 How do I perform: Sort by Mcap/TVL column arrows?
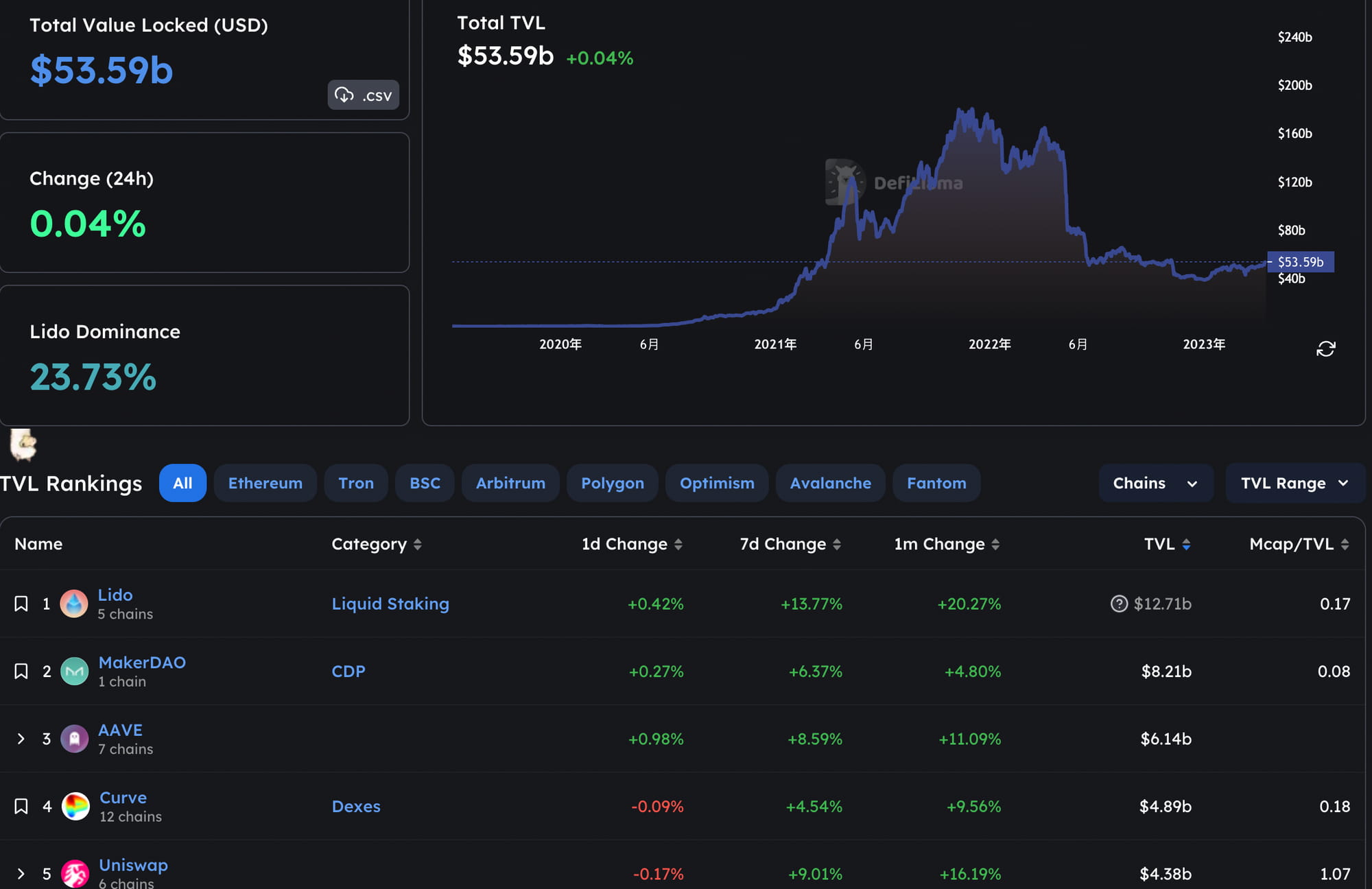[1345, 544]
